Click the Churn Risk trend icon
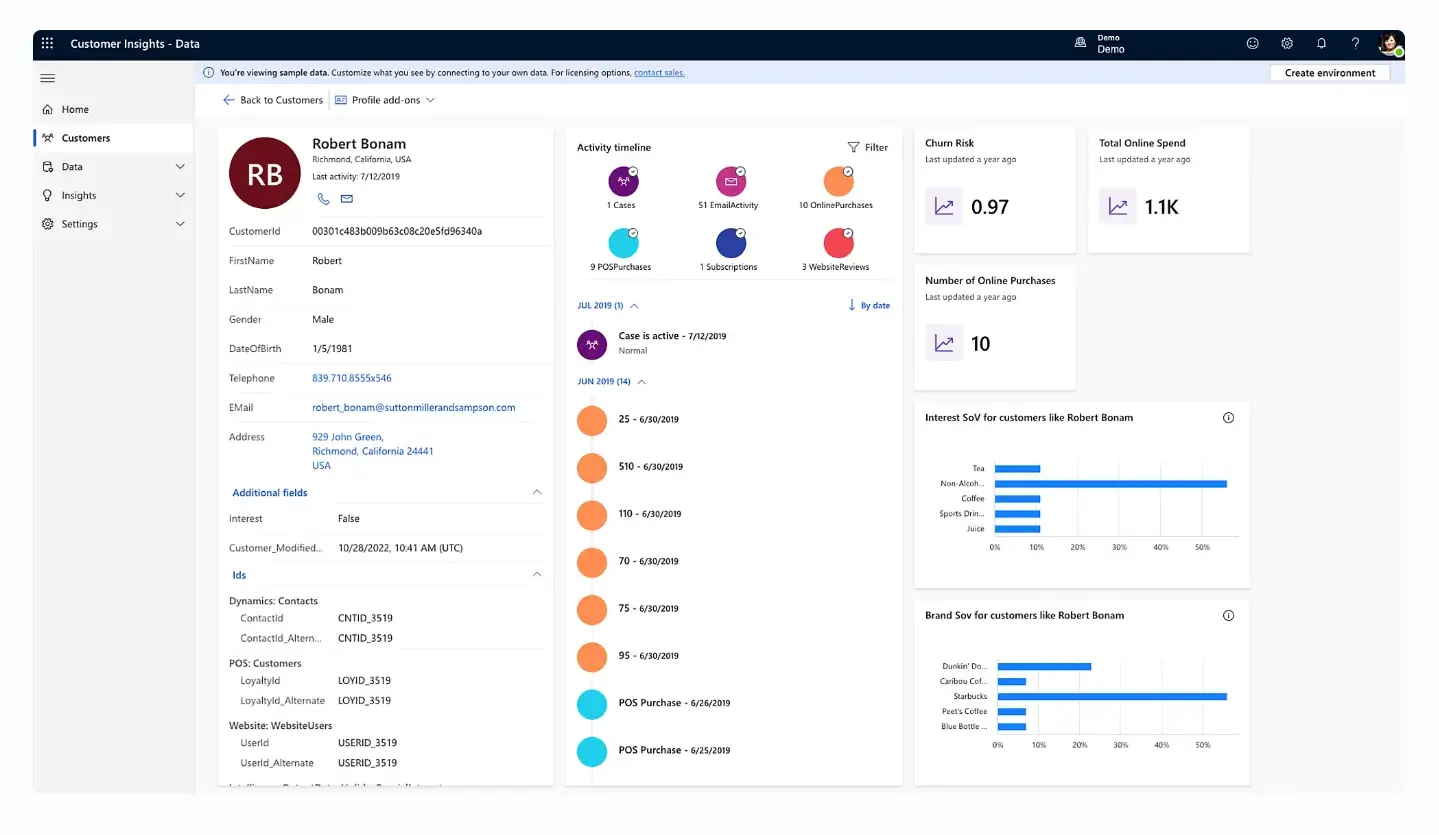The width and height of the screenshot is (1439, 835). (x=944, y=207)
